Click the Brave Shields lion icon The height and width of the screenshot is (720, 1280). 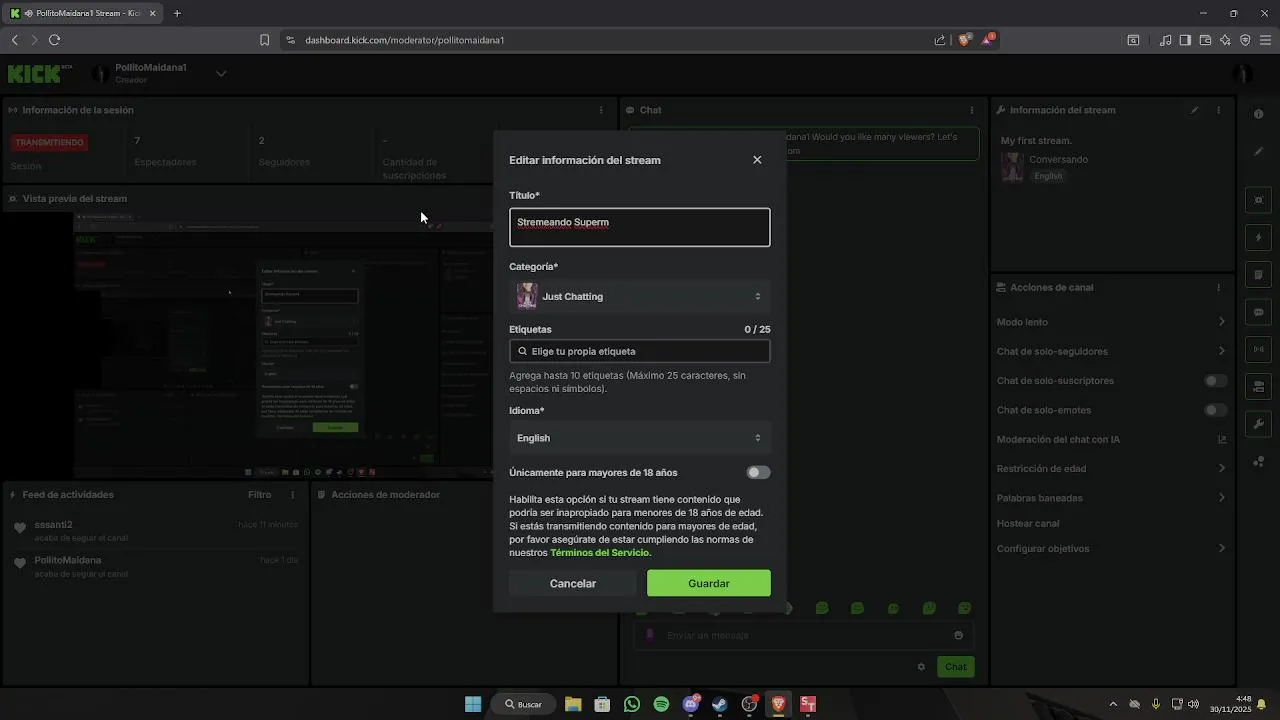click(x=965, y=40)
